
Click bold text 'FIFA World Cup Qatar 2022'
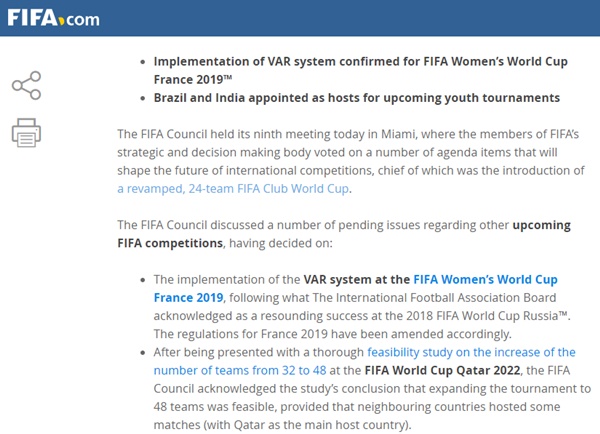point(442,370)
